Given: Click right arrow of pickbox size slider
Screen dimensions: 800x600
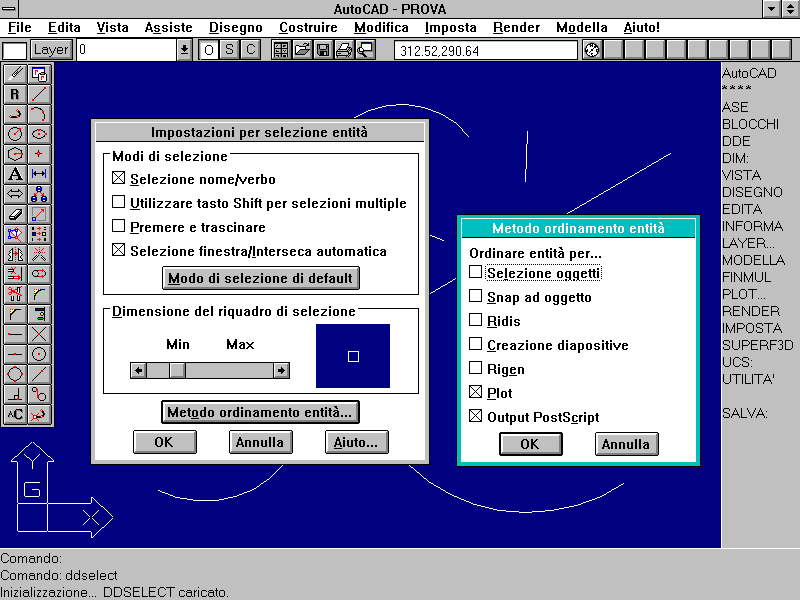Looking at the screenshot, I should 281,370.
